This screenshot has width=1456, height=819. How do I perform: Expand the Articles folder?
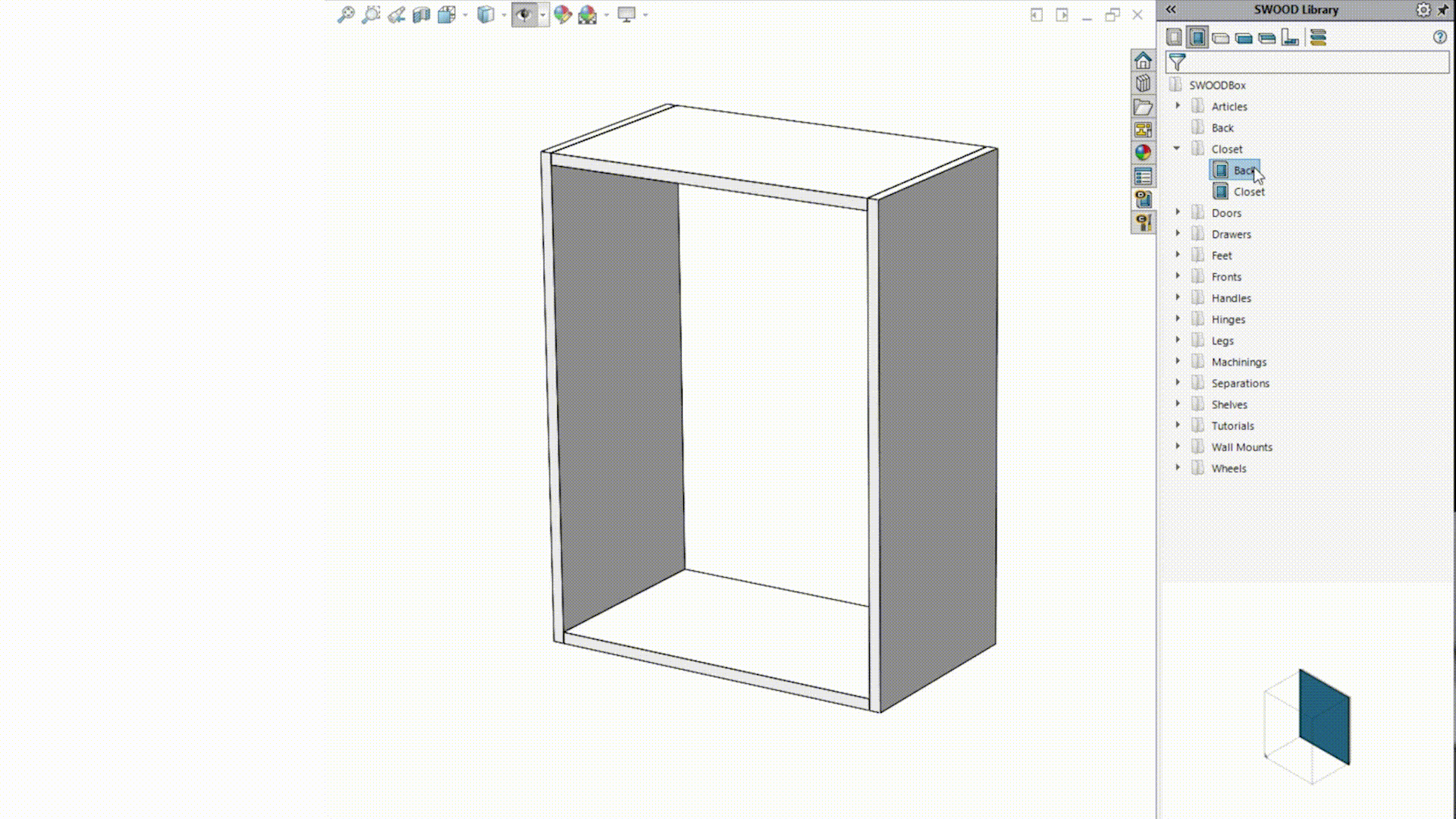(1178, 106)
